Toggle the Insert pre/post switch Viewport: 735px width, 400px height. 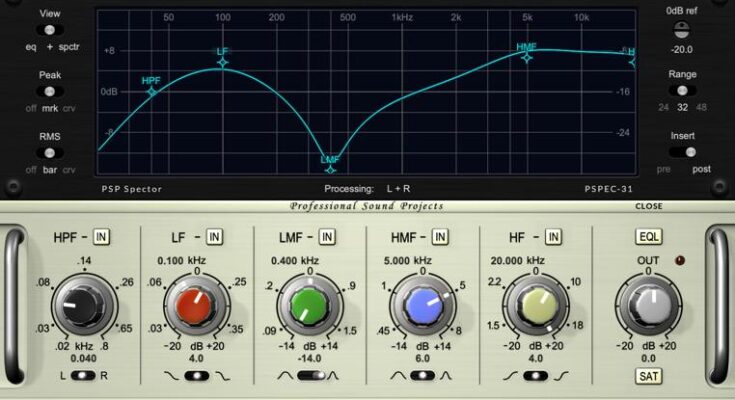(684, 152)
